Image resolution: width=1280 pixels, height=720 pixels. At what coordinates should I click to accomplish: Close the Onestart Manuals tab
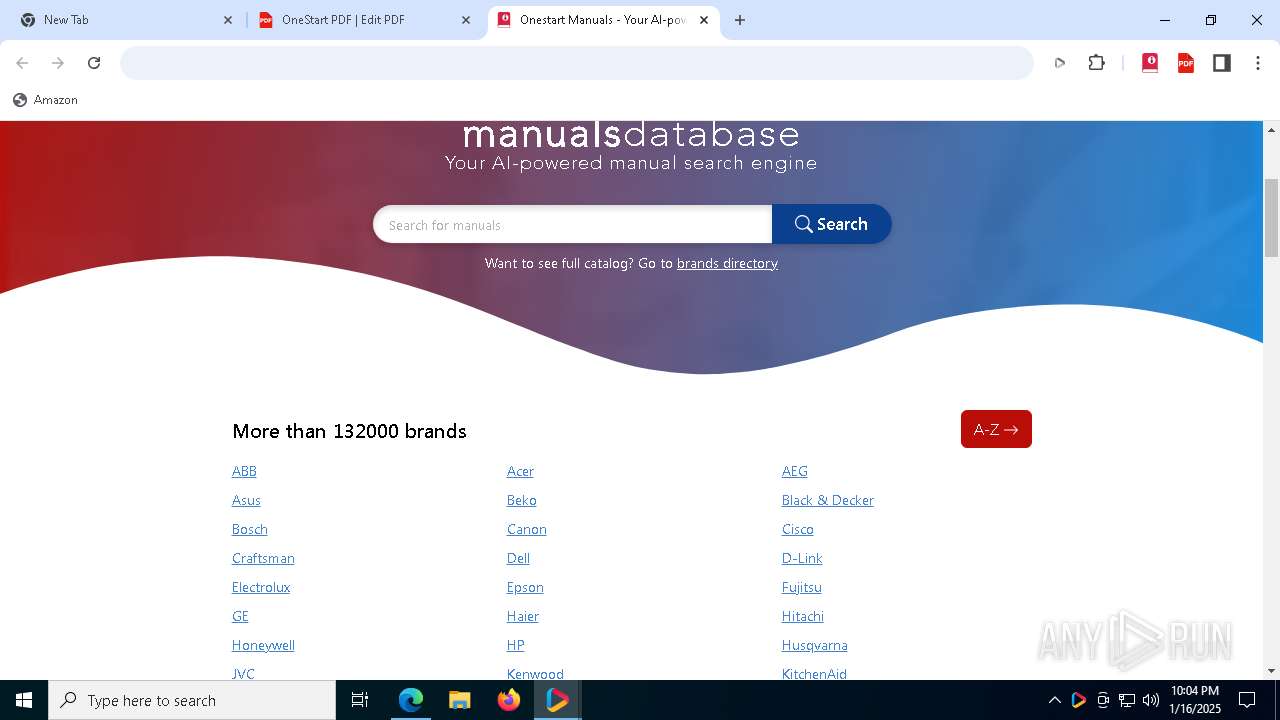coord(704,20)
